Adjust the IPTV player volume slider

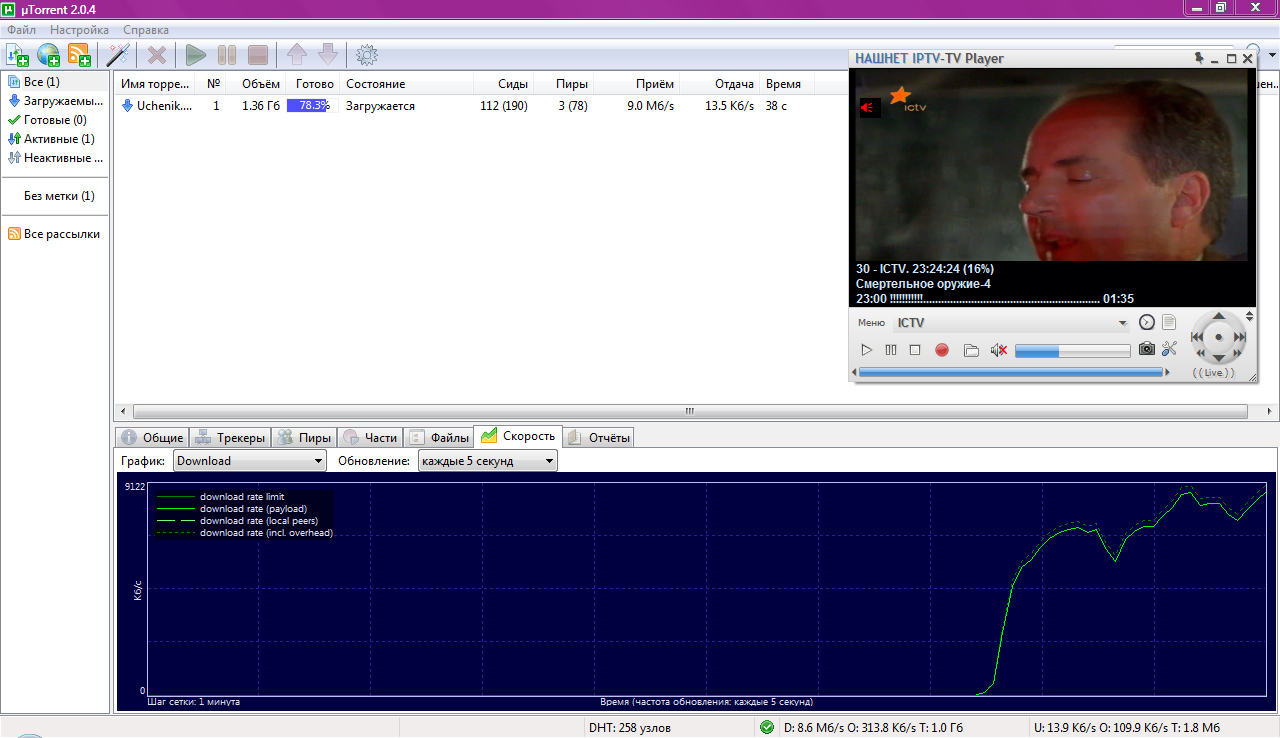click(x=1072, y=351)
